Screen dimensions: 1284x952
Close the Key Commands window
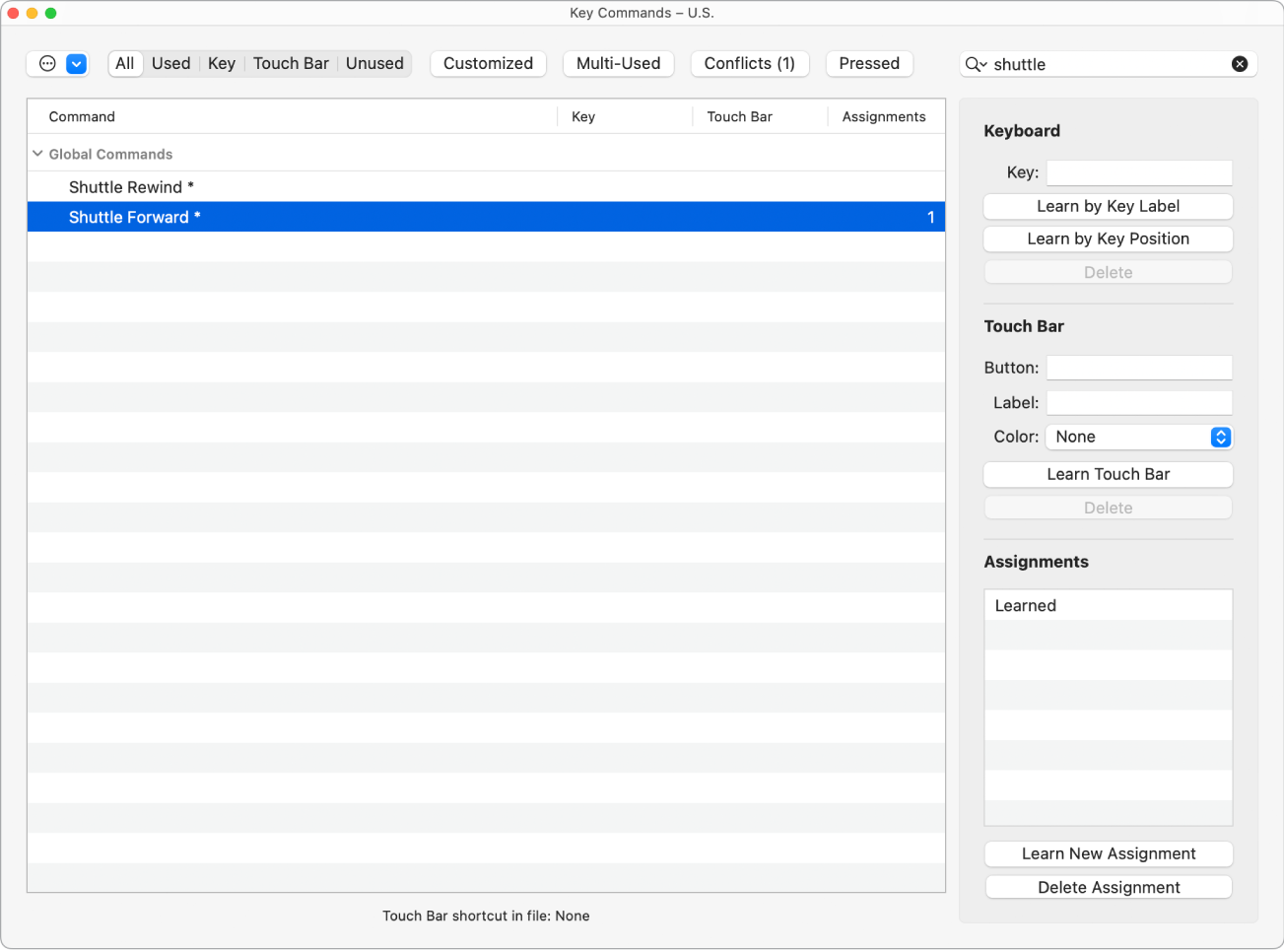click(13, 13)
